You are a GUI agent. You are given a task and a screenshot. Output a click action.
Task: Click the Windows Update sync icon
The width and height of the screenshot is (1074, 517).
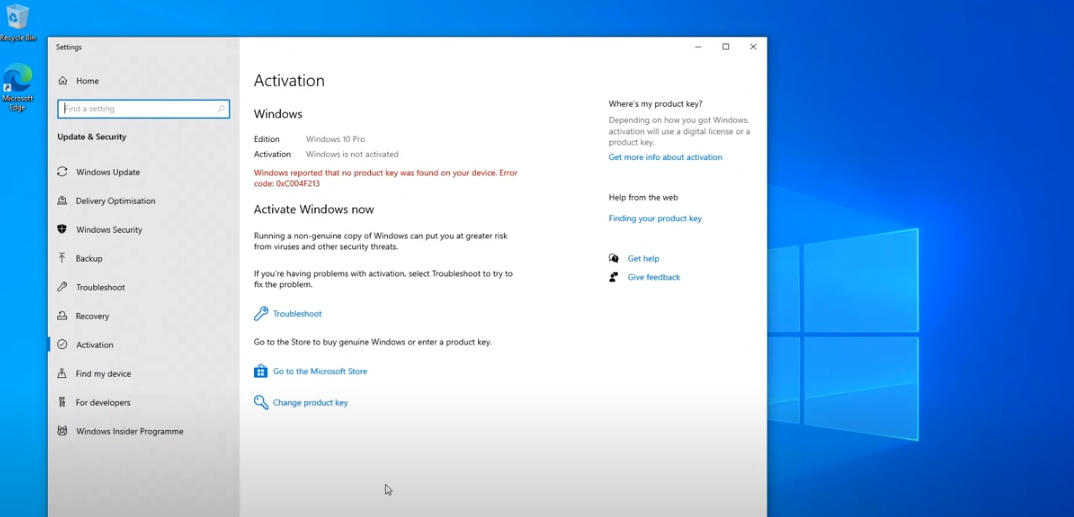tap(62, 172)
